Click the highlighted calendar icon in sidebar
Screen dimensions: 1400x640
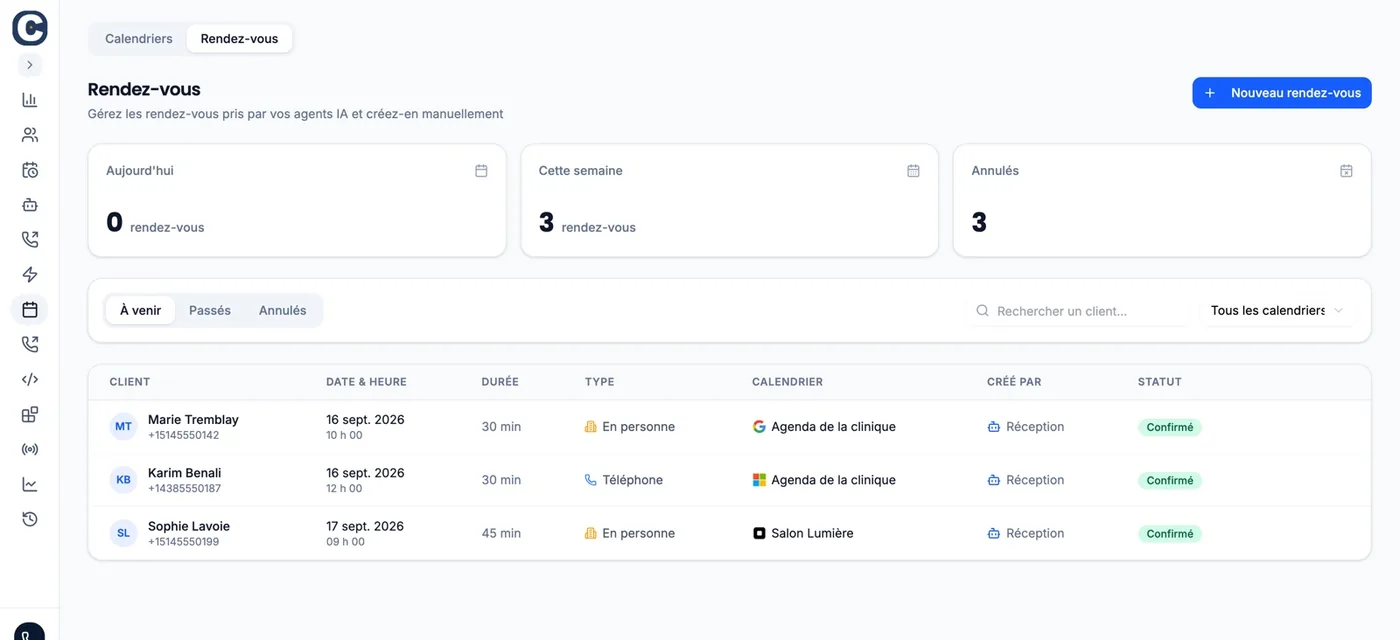point(30,310)
